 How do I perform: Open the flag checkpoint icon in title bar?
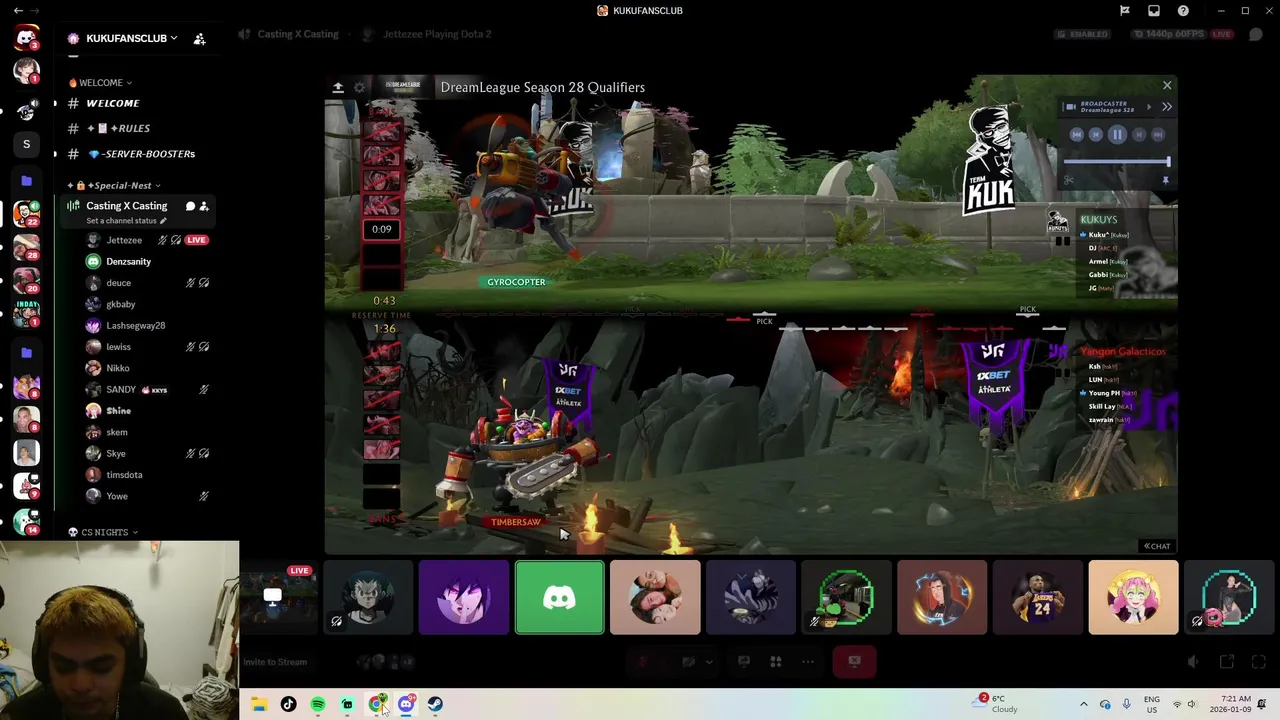(1125, 11)
